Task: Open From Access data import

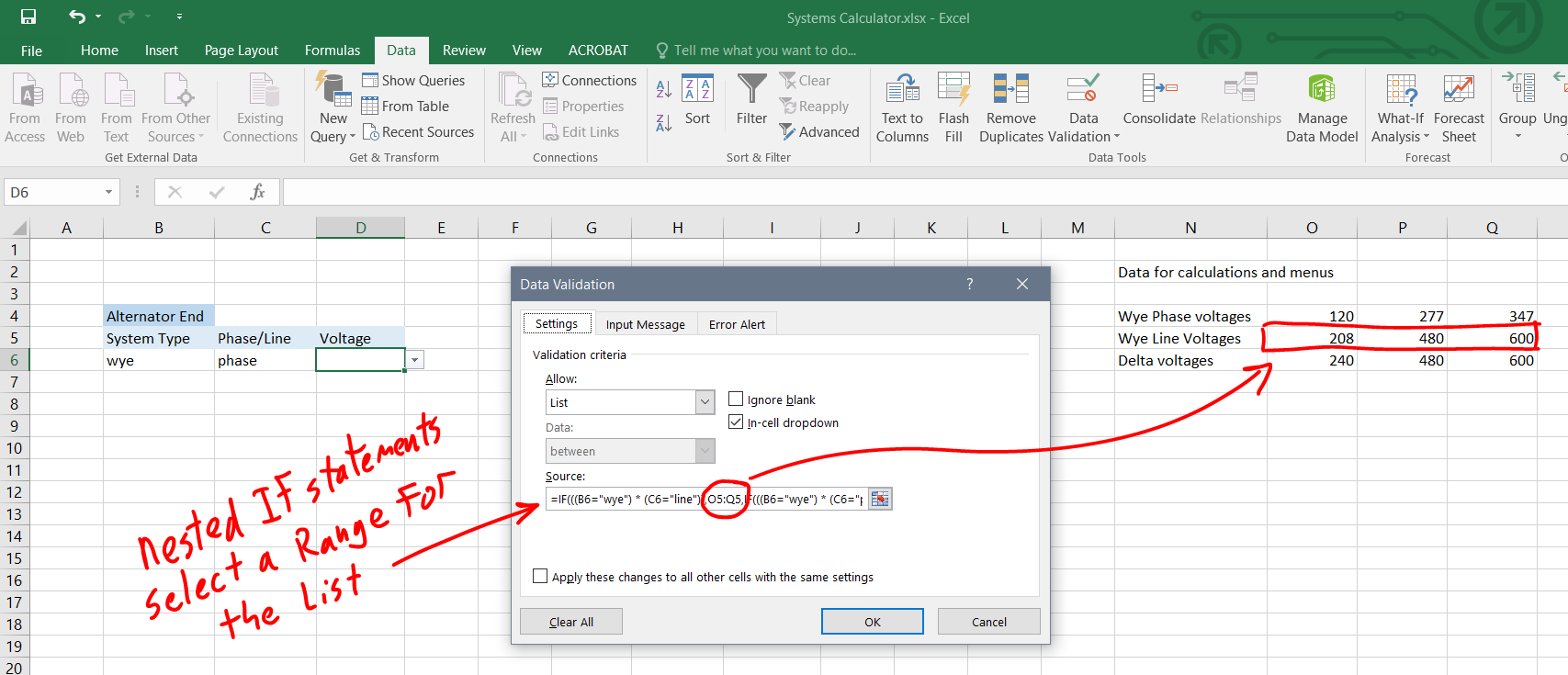Action: coord(25,107)
